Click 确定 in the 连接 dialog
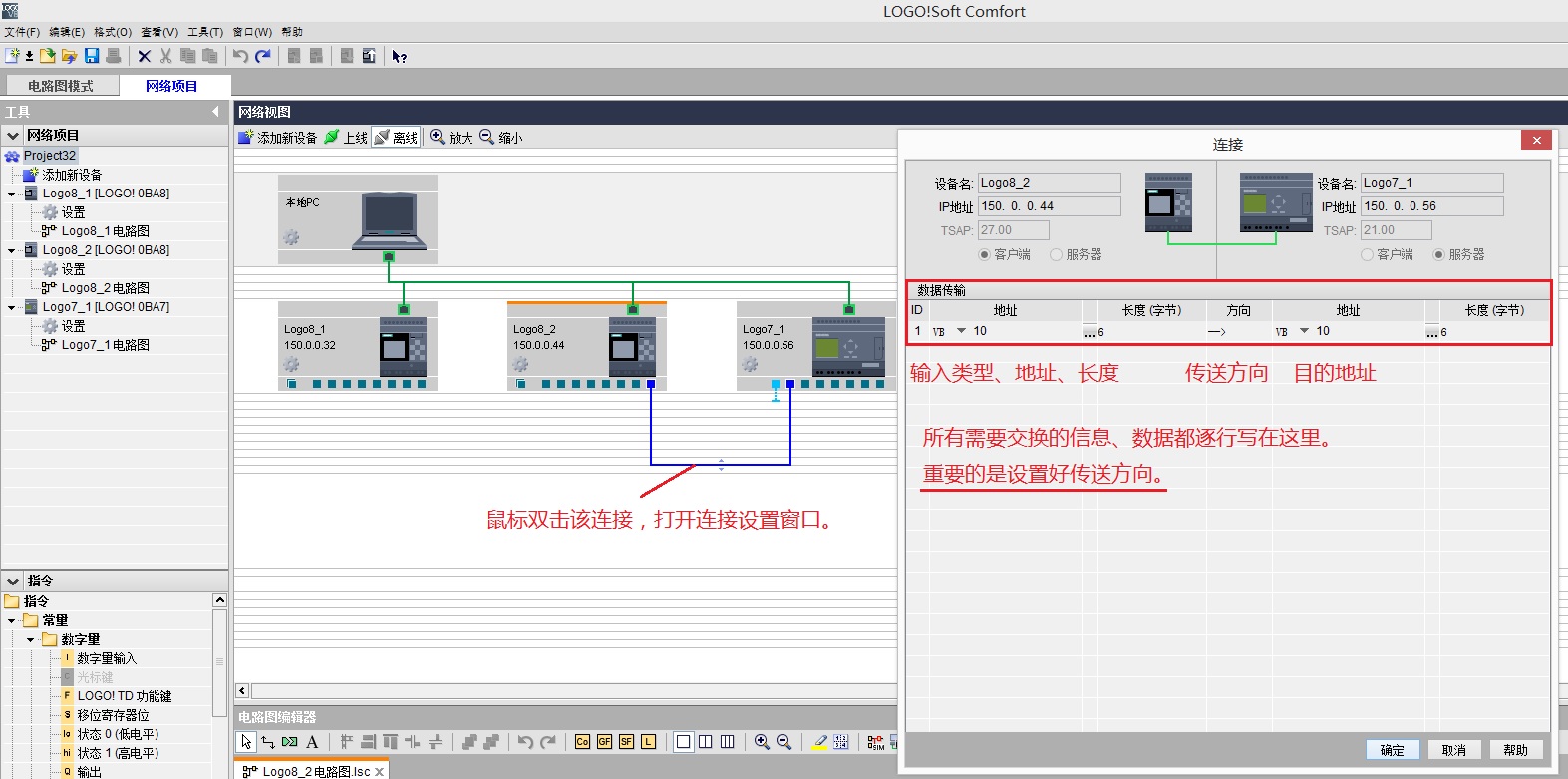This screenshot has height=779, width=1568. (x=1393, y=750)
